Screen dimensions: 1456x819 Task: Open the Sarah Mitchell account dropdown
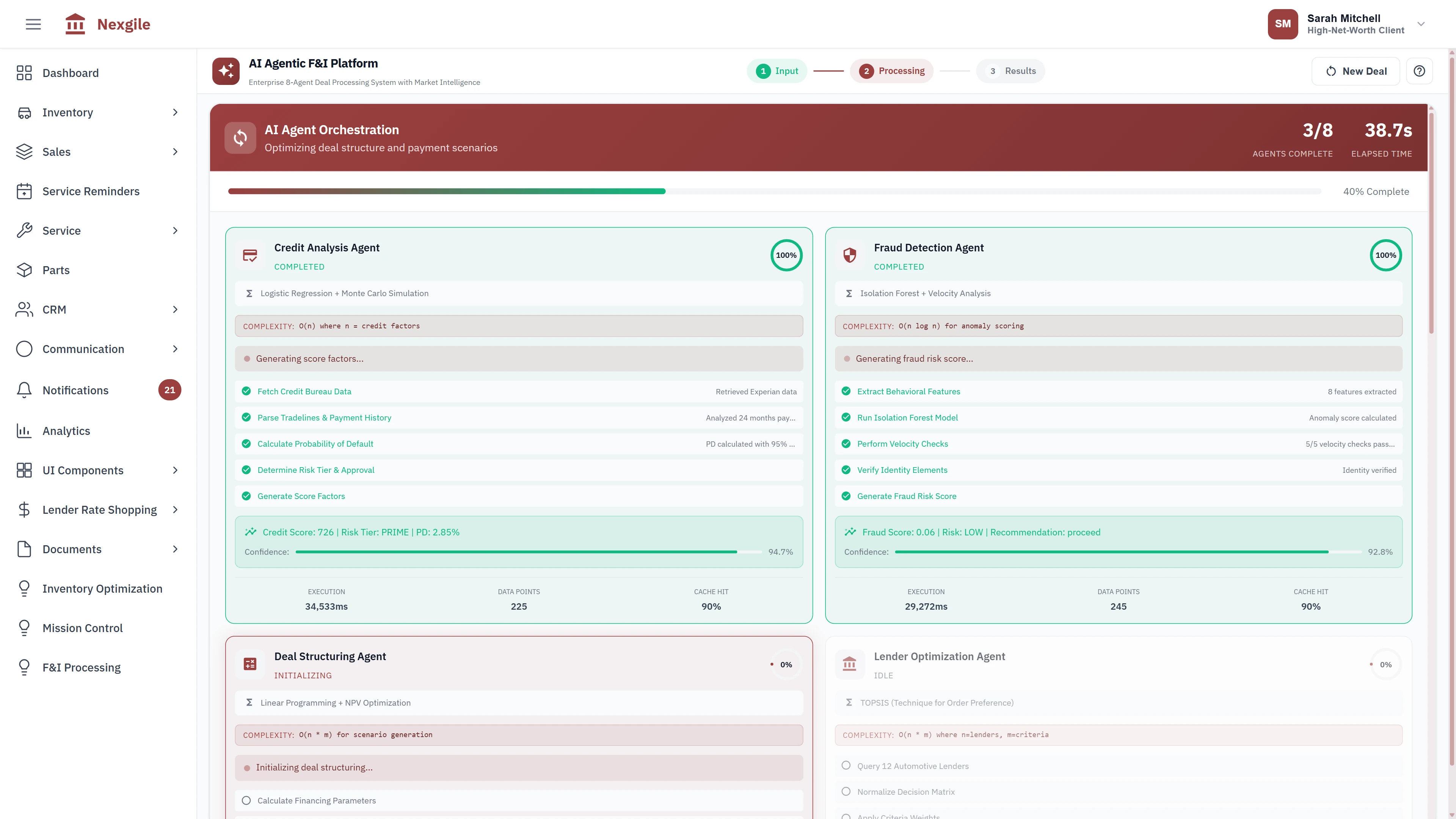click(x=1420, y=24)
